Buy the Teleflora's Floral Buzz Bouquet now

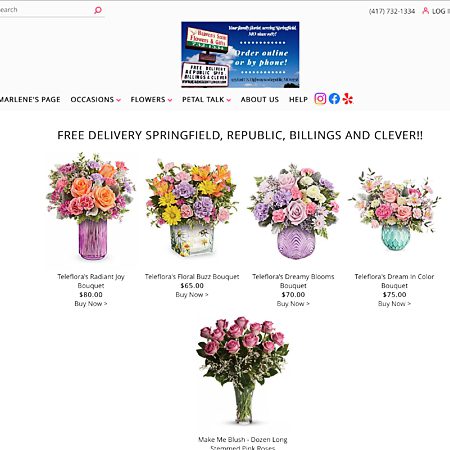point(192,295)
